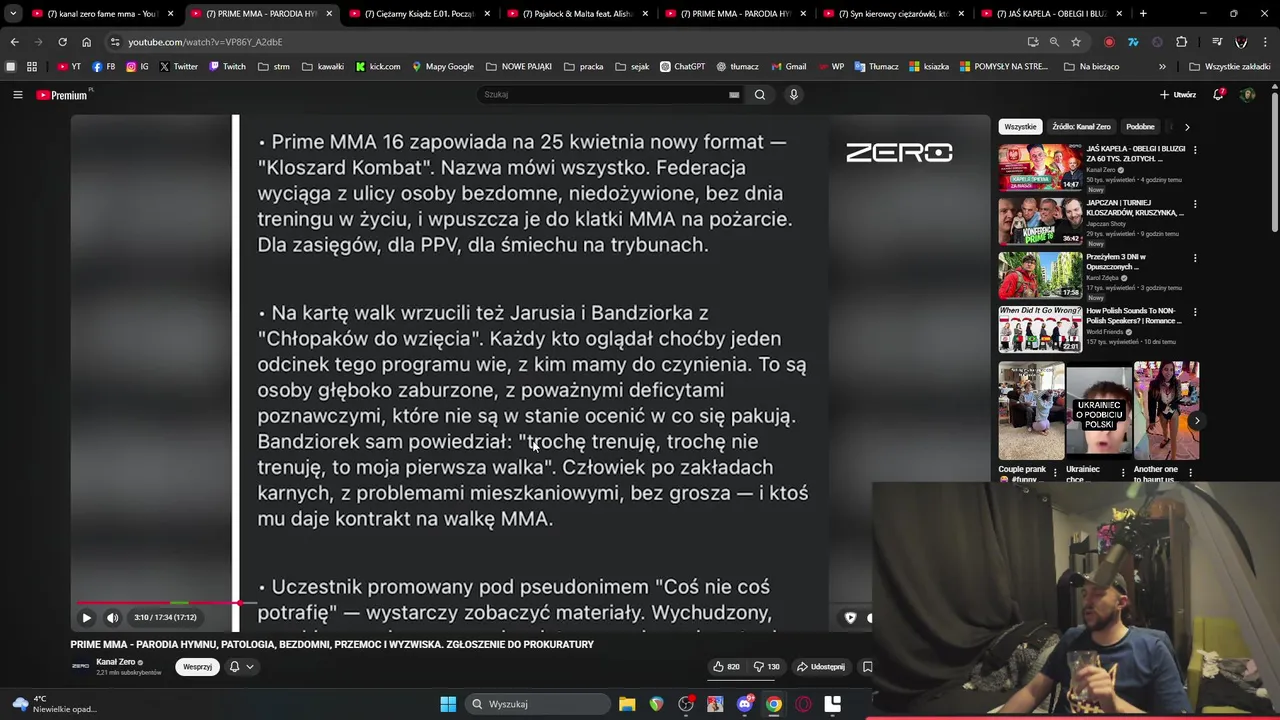Show more bookmarks chevron
Viewport: 1280px width, 720px height.
[x=1162, y=67]
